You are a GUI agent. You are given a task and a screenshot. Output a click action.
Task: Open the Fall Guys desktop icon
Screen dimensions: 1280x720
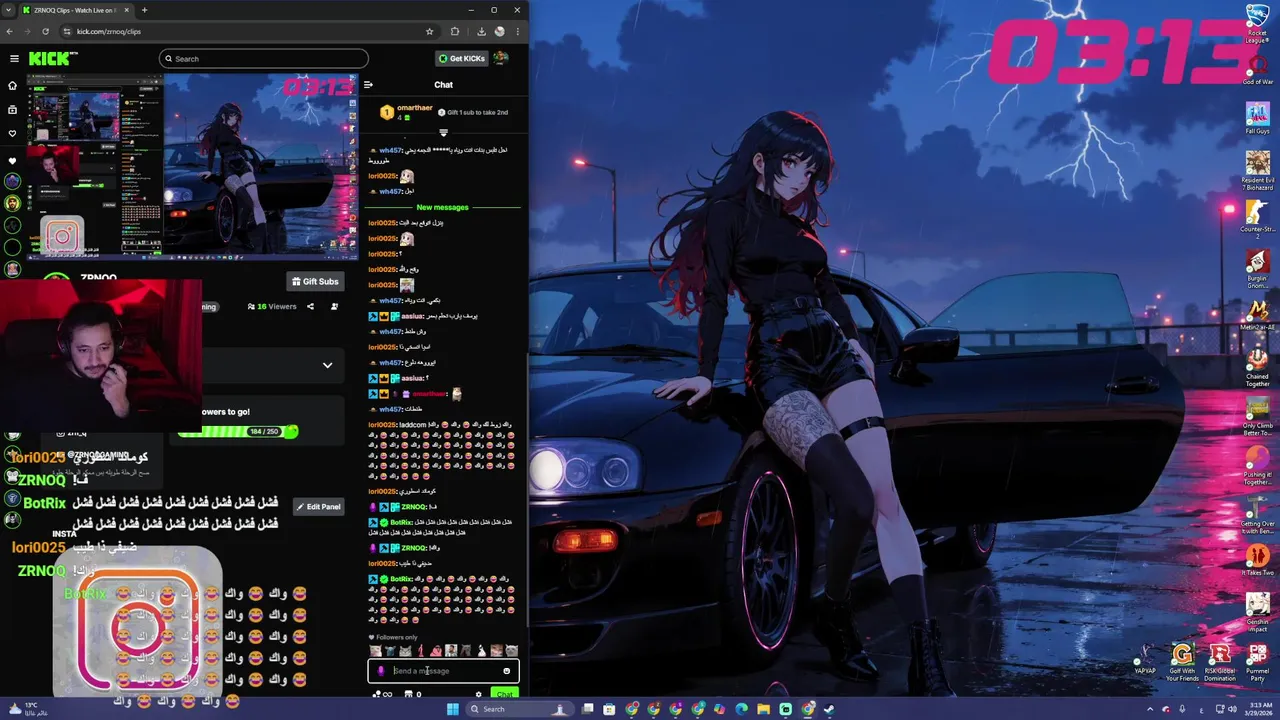[1257, 117]
